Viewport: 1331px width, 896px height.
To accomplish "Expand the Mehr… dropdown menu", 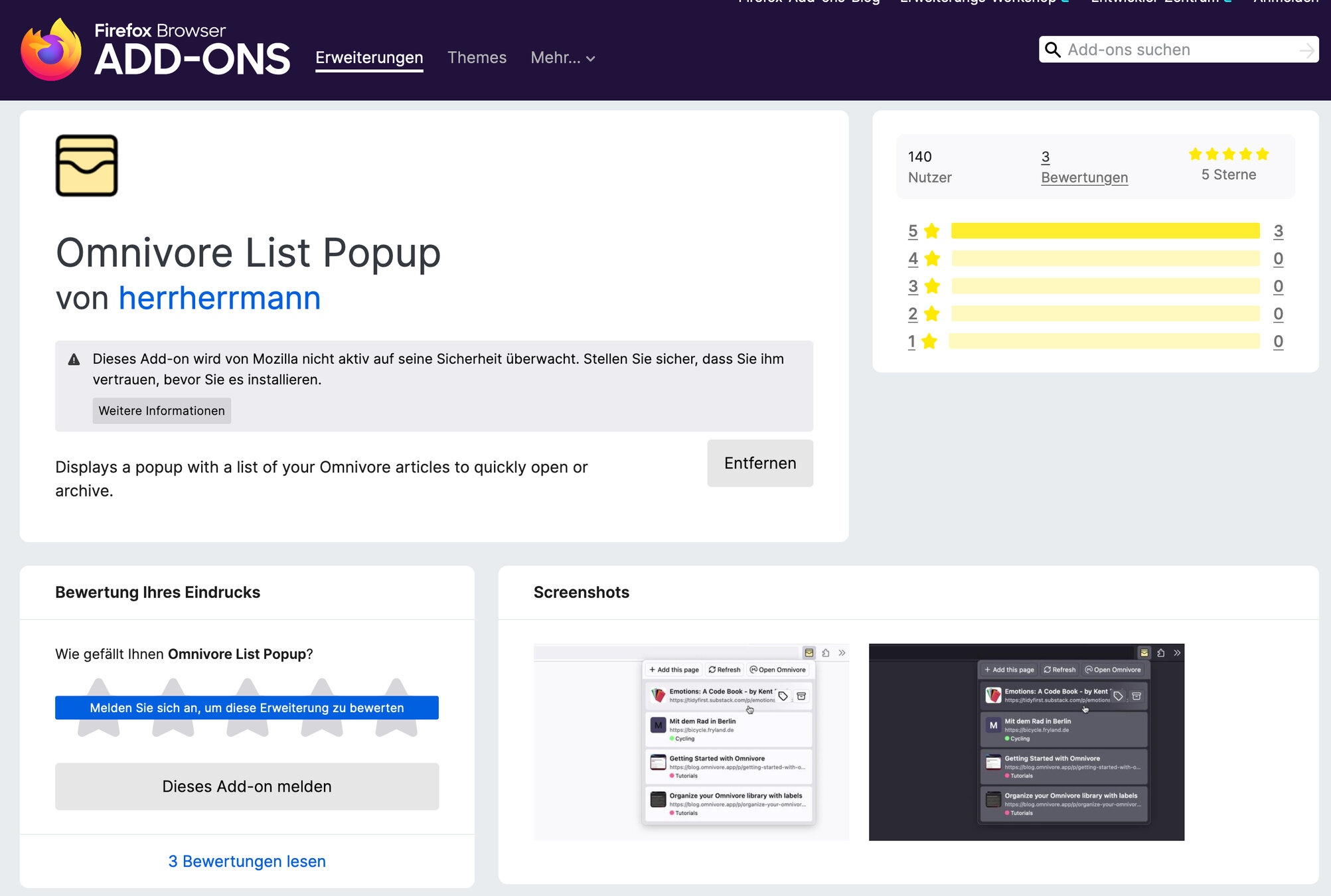I will (x=562, y=58).
